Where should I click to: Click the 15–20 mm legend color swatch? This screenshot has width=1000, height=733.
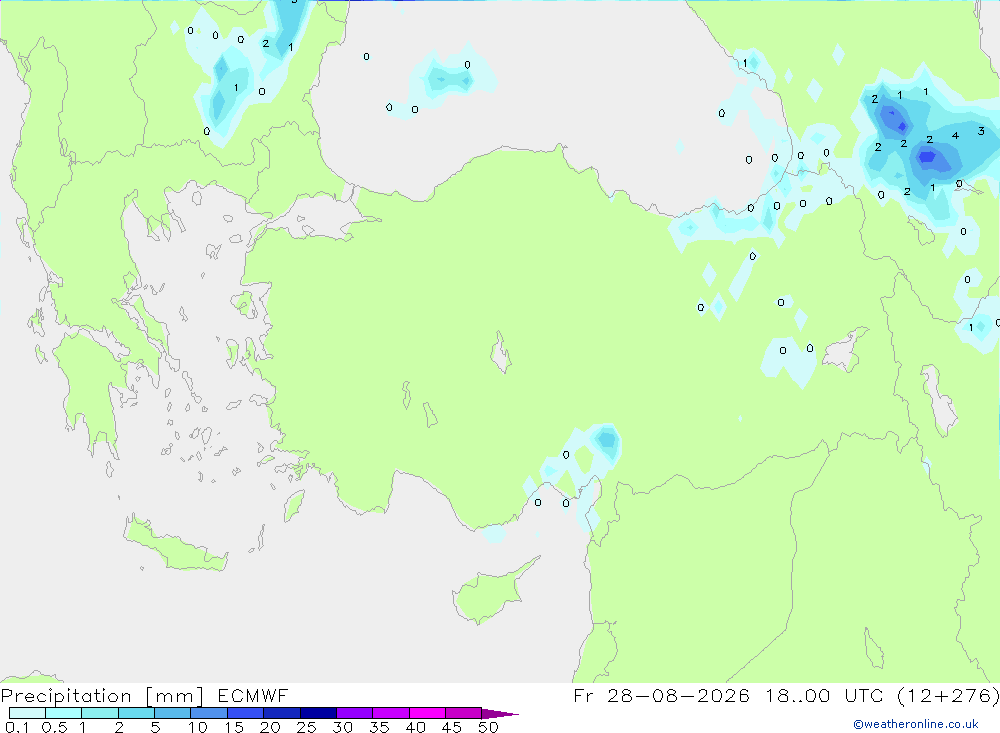tap(246, 713)
